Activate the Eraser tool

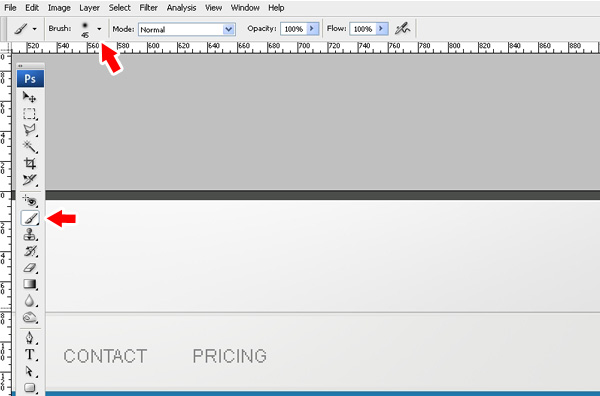point(29,268)
